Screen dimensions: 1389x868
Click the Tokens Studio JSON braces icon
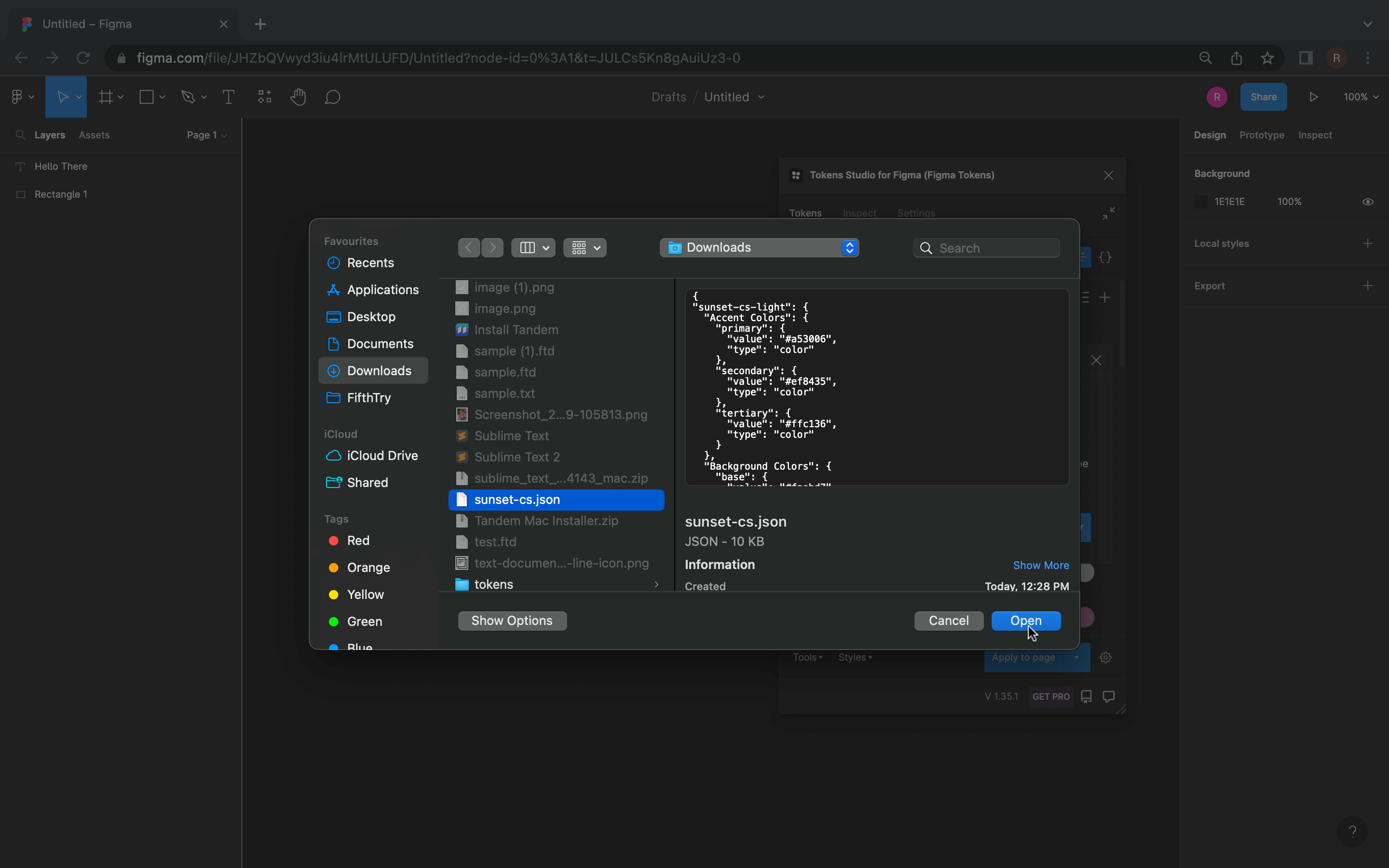click(1105, 257)
